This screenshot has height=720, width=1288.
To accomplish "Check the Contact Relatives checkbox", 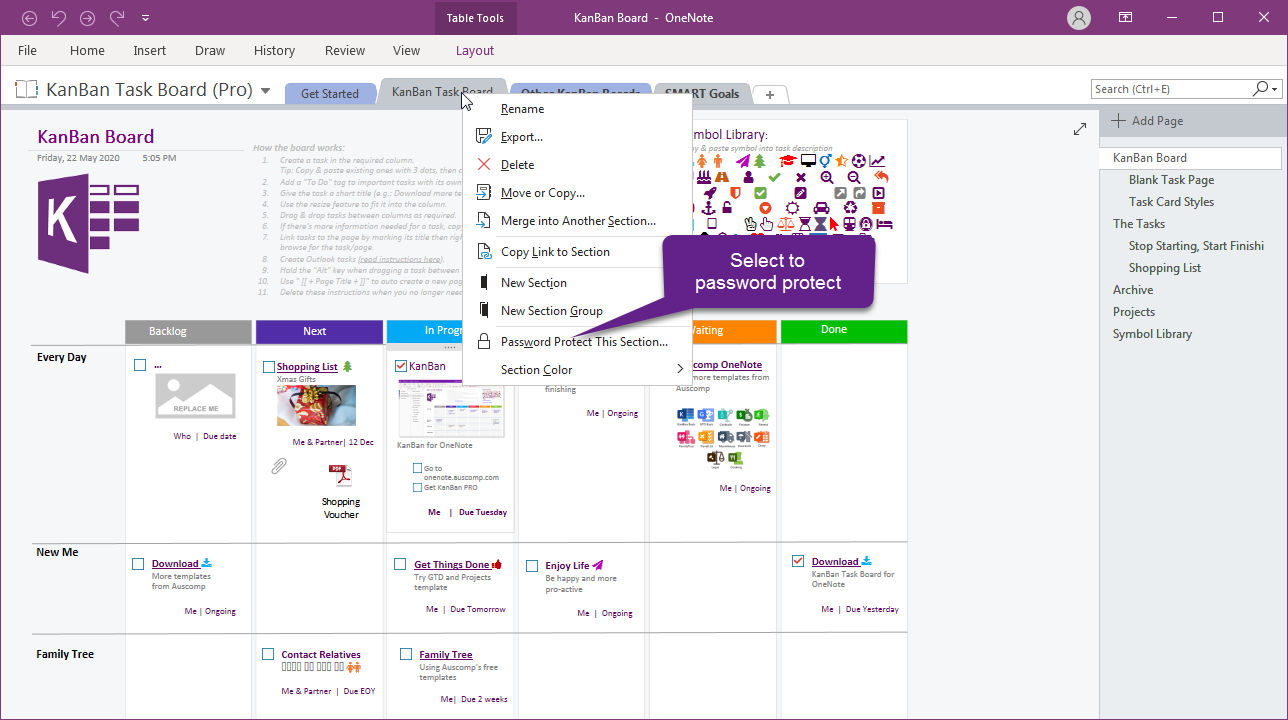I will [268, 654].
